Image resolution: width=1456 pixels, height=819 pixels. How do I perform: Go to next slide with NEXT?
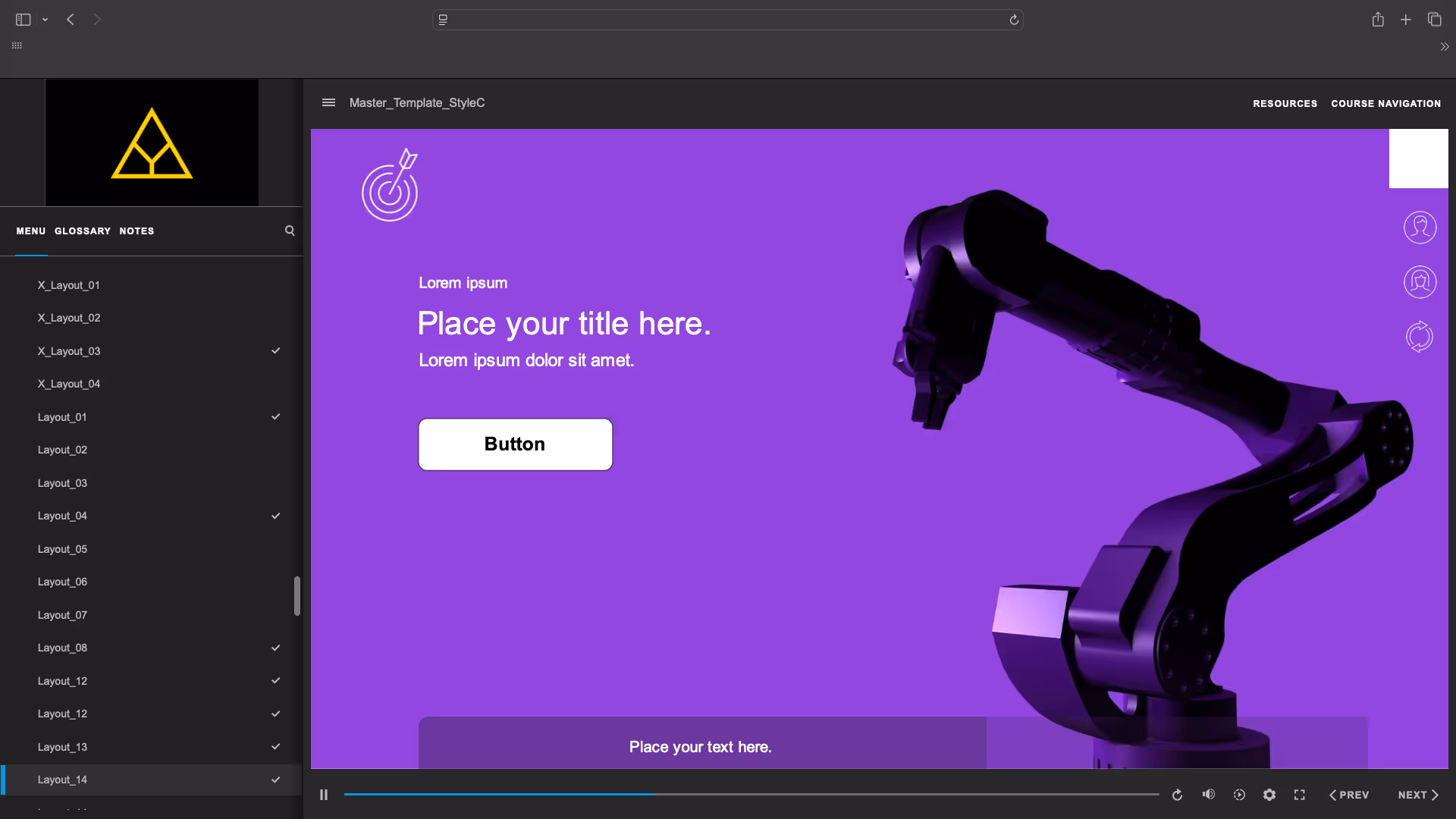[x=1417, y=795]
